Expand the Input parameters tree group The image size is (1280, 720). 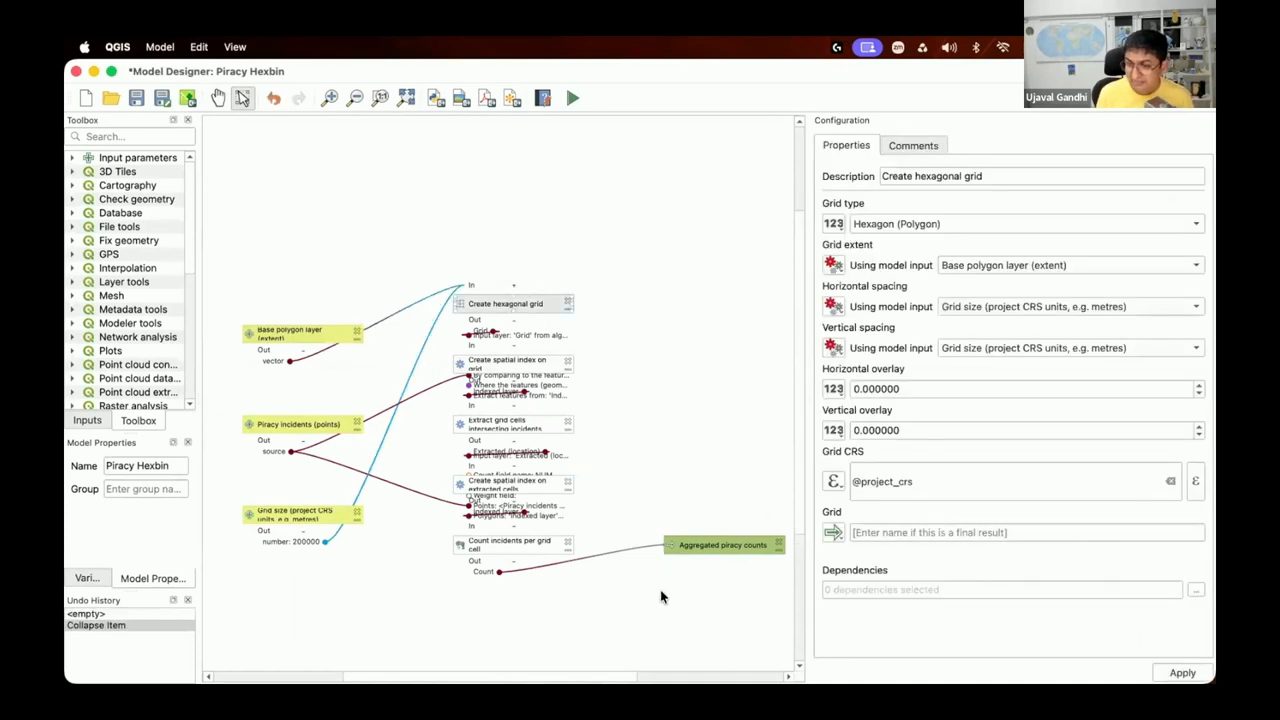pyautogui.click(x=72, y=158)
